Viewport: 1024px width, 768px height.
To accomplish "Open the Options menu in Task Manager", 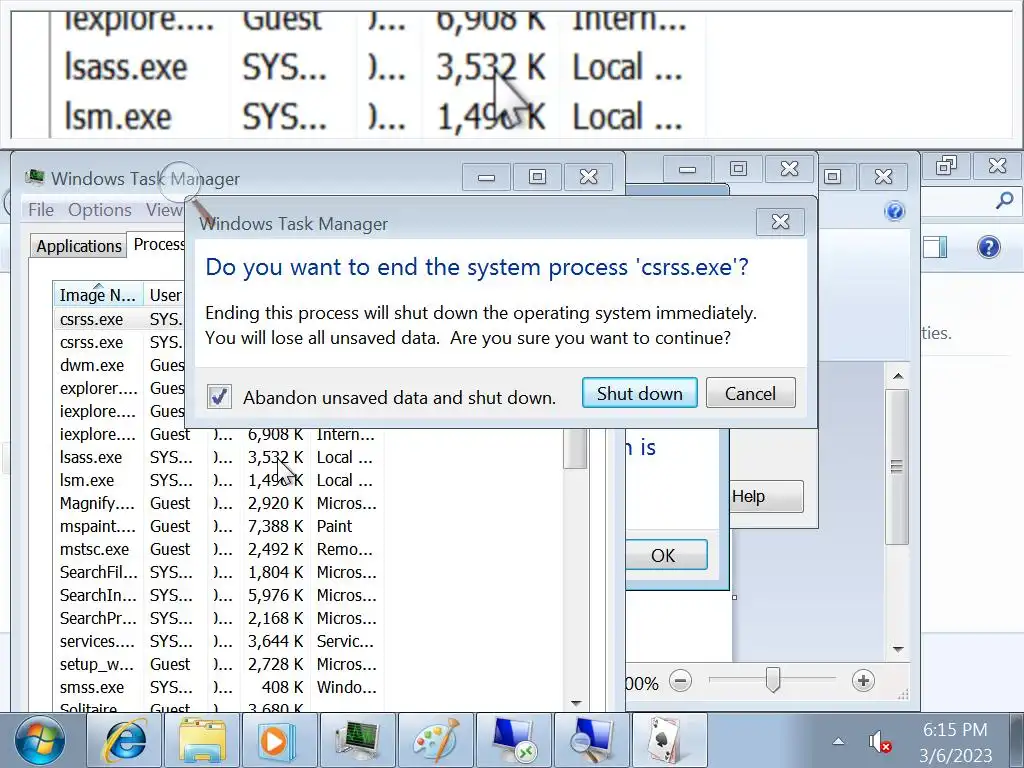I will (x=99, y=210).
